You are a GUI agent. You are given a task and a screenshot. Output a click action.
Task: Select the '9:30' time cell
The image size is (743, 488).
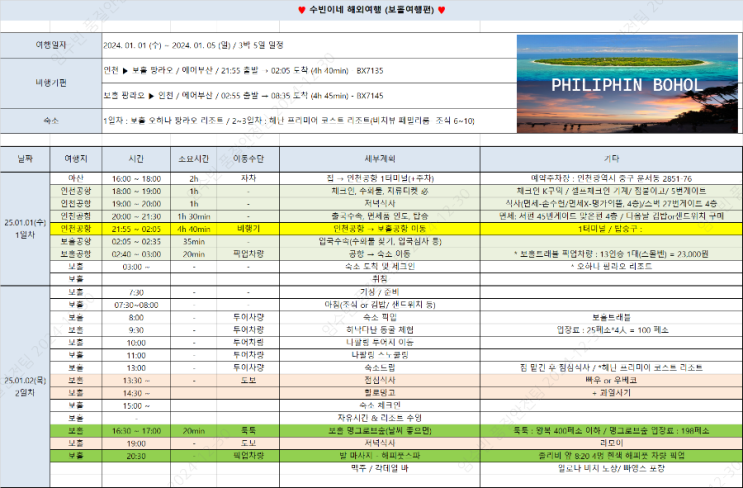136,330
